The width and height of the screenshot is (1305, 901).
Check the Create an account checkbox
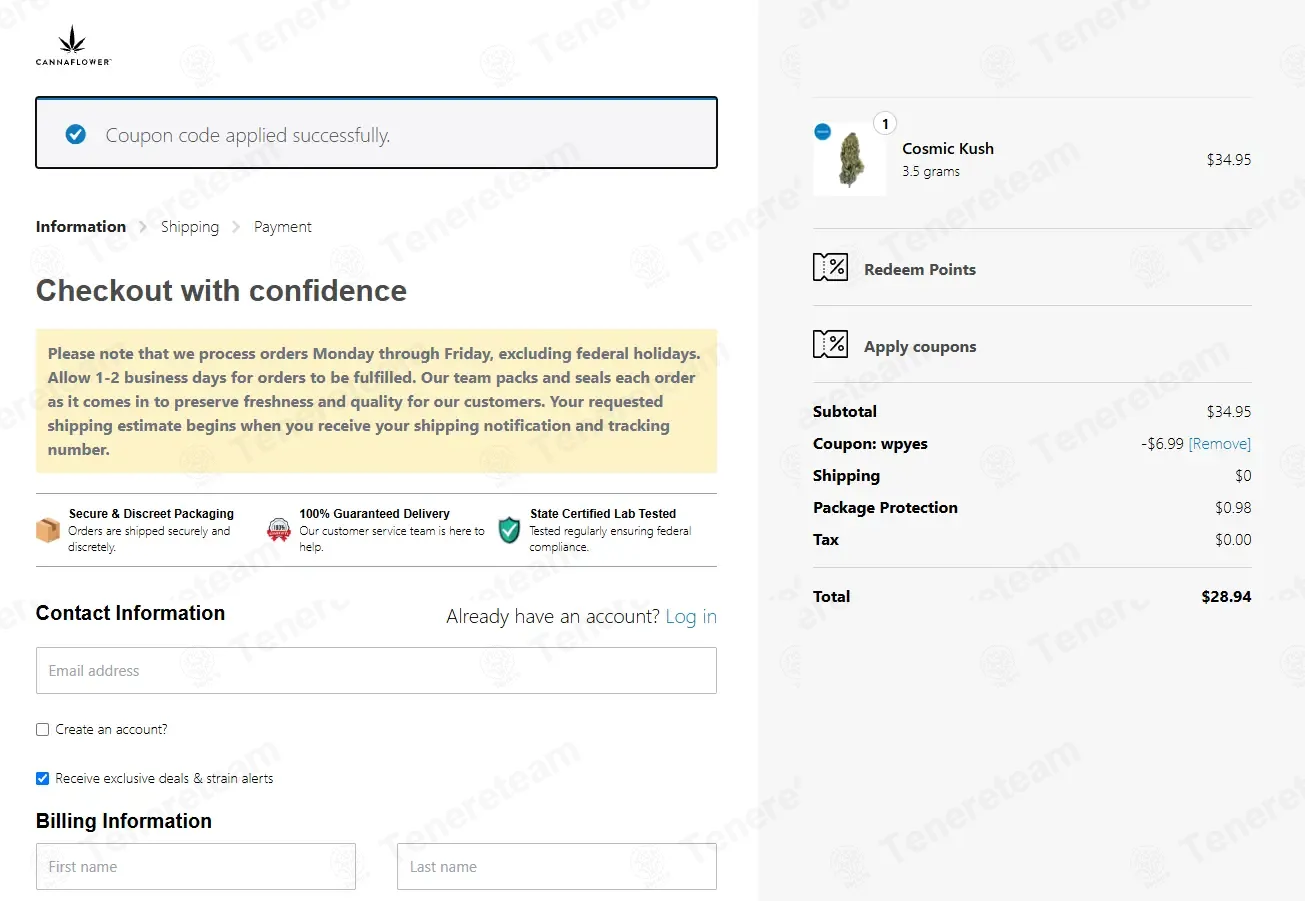(x=42, y=729)
